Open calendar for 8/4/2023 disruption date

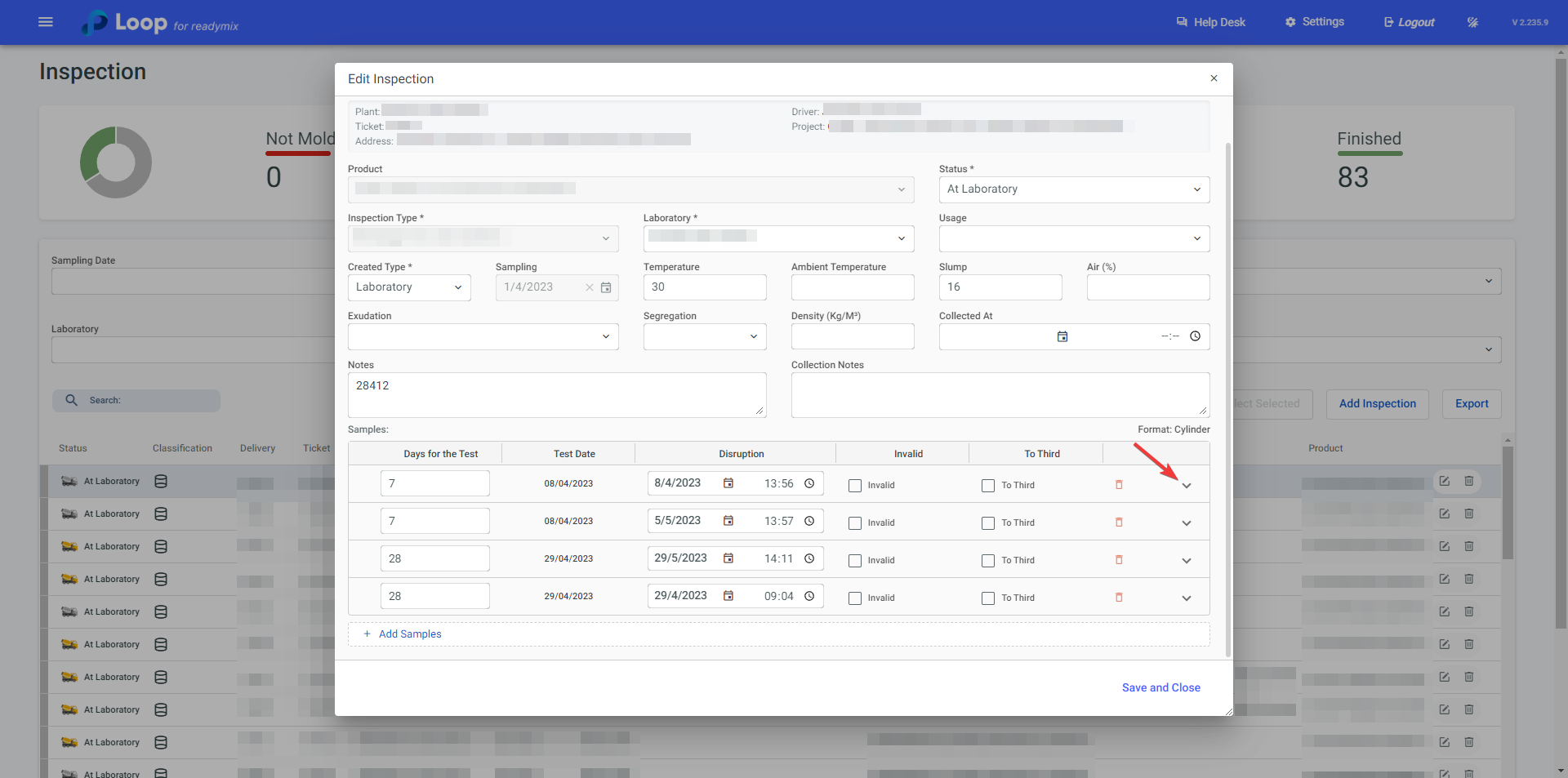(x=728, y=483)
